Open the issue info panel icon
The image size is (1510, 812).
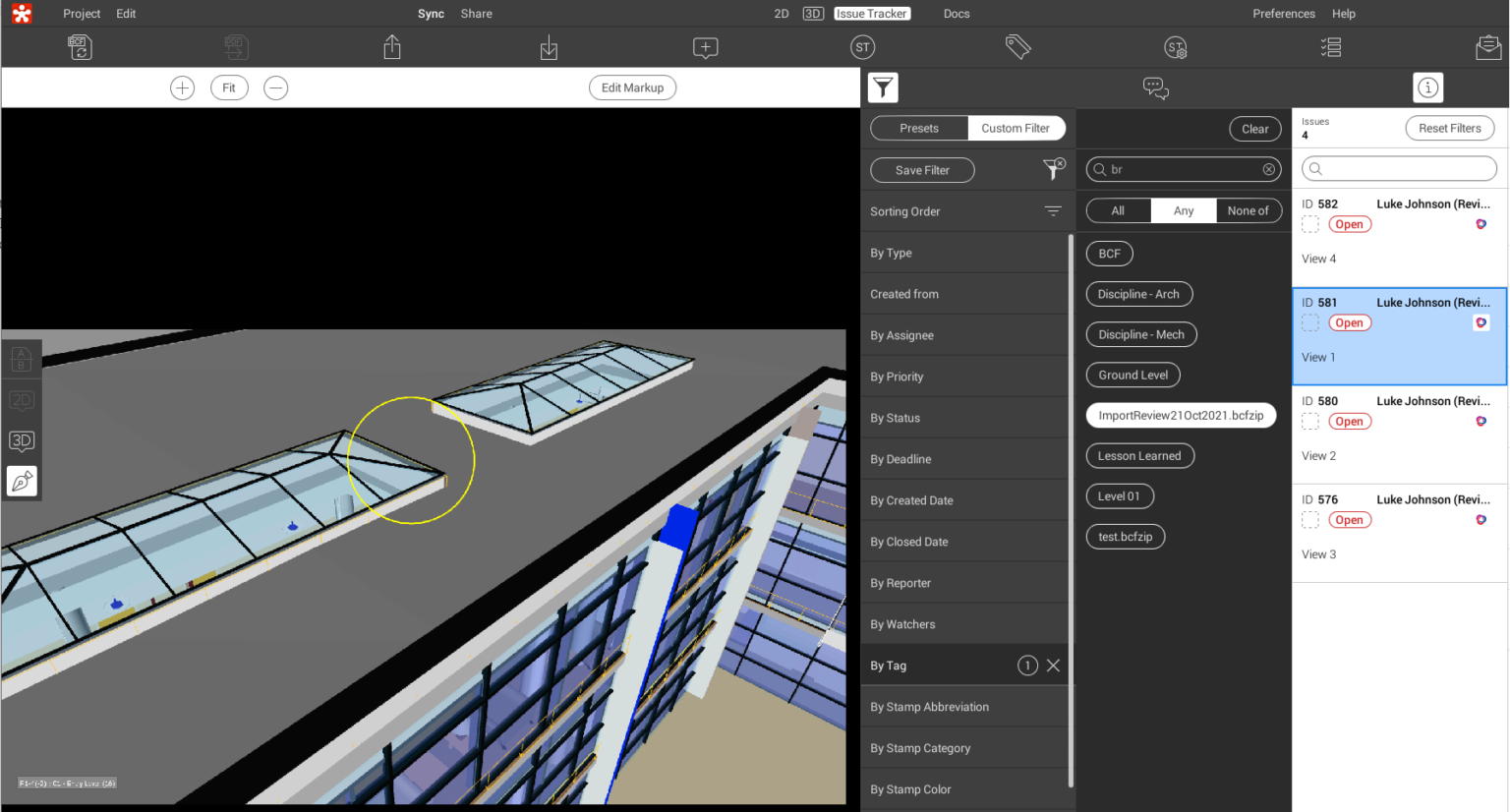click(x=1427, y=87)
